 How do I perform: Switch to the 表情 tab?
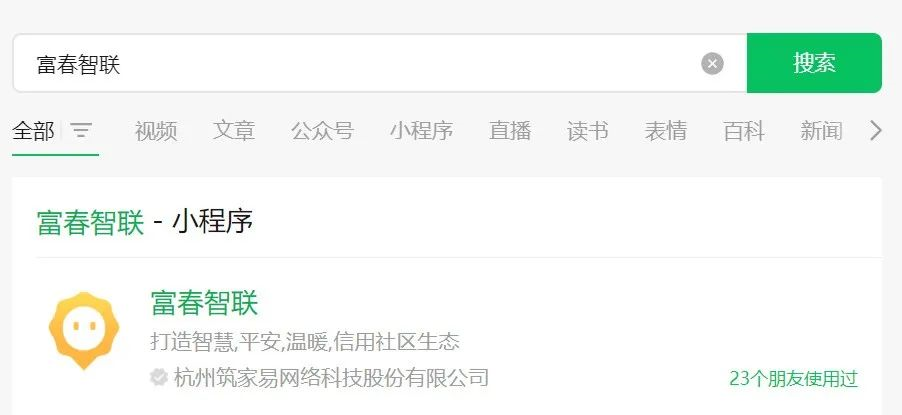point(666,131)
